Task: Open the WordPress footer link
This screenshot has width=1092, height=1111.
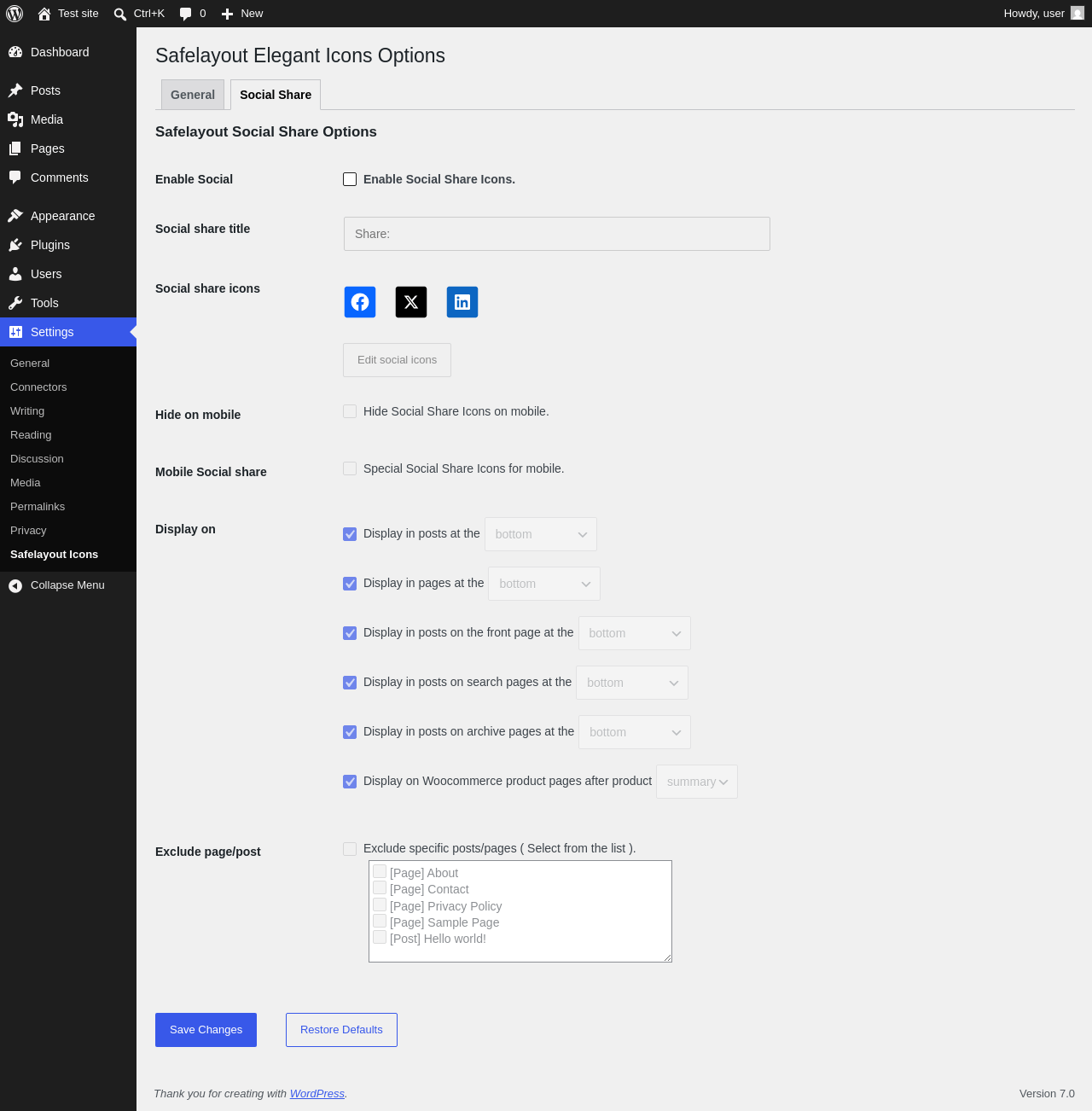Action: coord(317,1094)
